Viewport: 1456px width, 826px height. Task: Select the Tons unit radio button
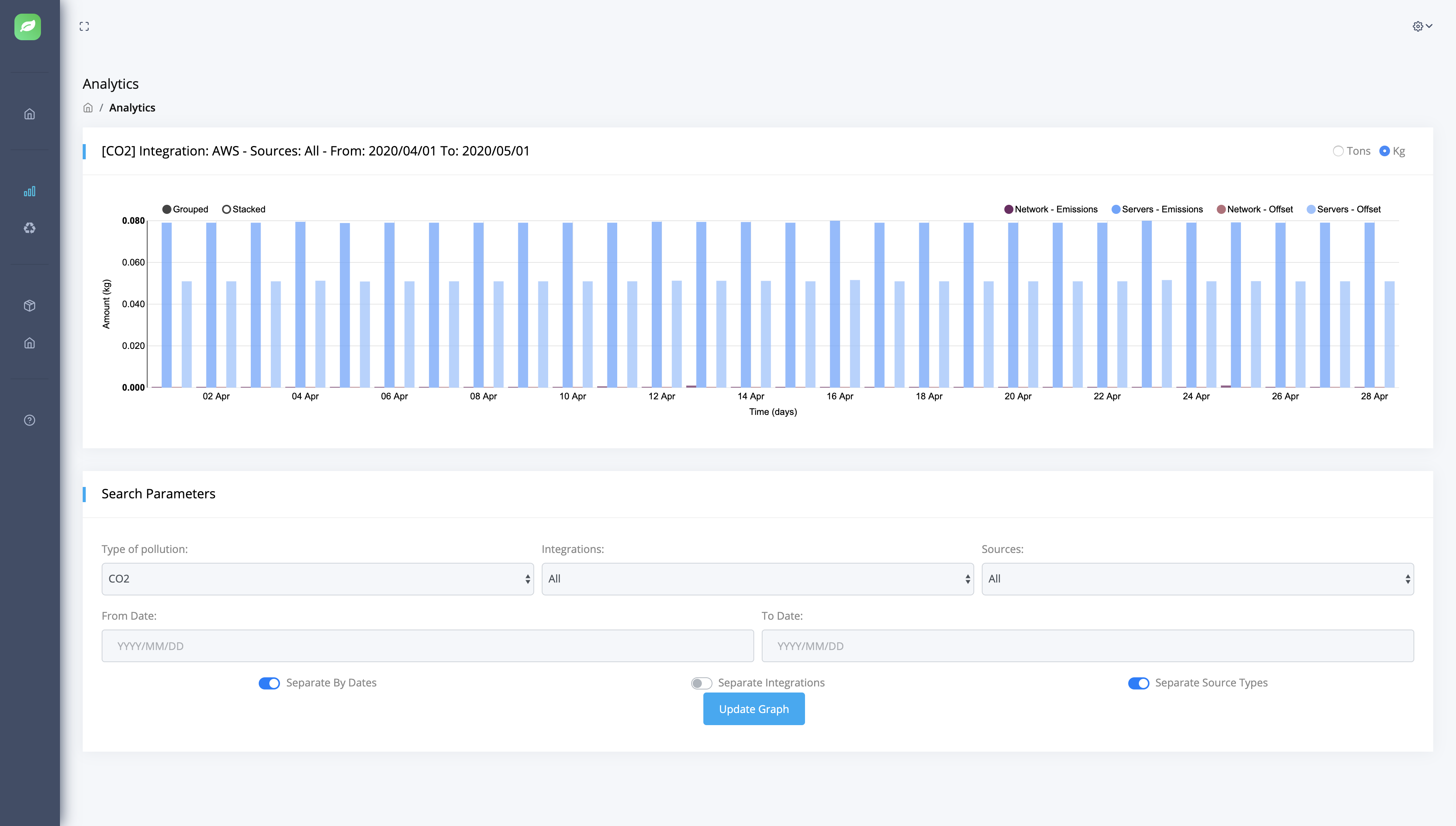click(1338, 151)
